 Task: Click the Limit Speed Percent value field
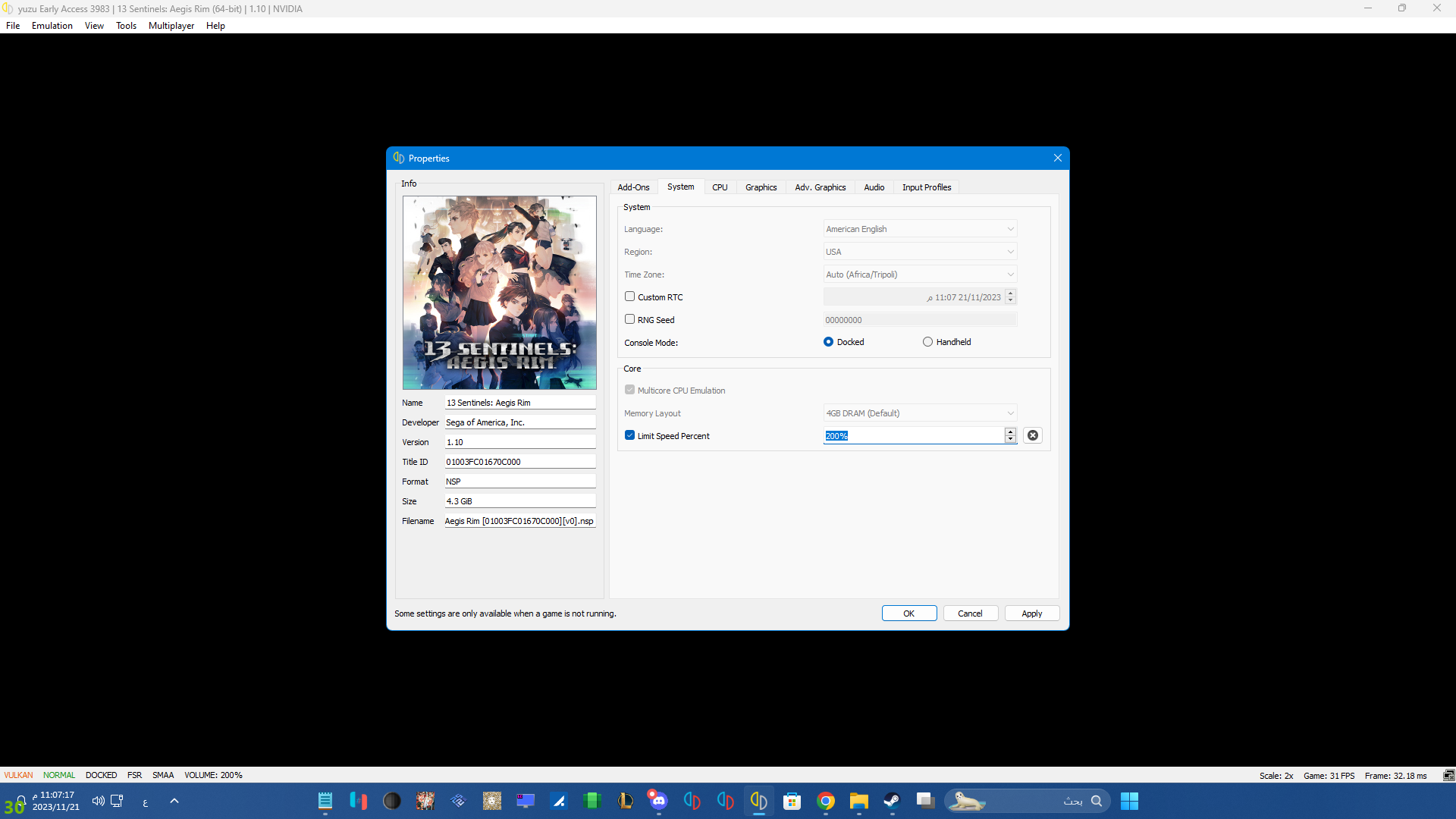coord(914,435)
